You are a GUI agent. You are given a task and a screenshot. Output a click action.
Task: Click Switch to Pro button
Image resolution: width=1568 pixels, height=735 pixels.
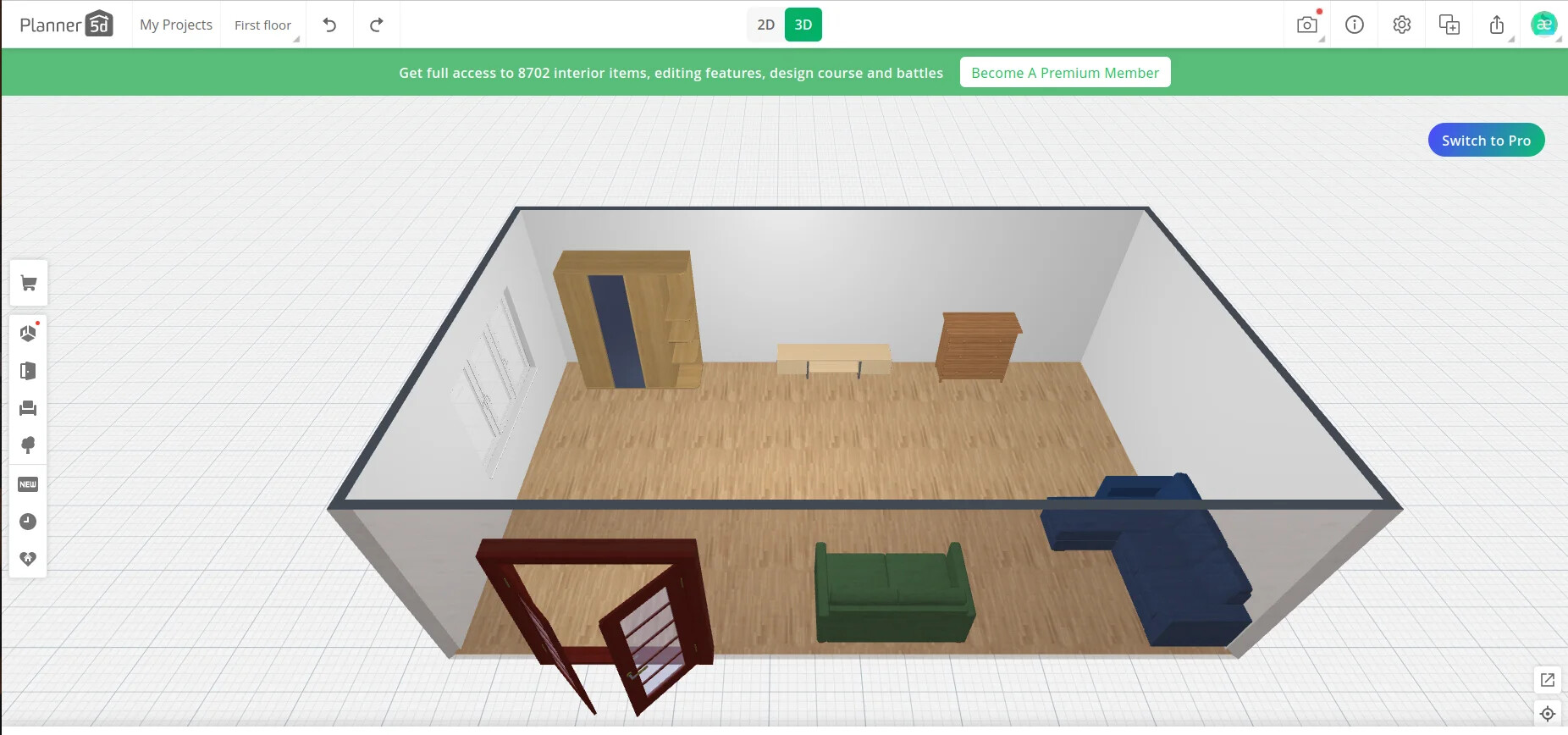pyautogui.click(x=1486, y=141)
